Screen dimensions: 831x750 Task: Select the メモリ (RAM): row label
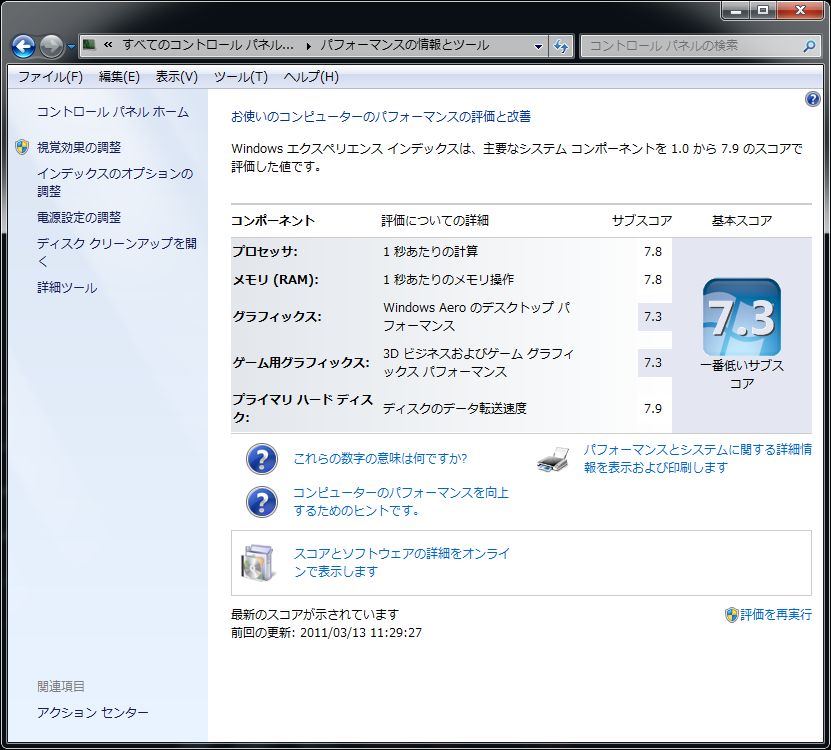pos(276,280)
